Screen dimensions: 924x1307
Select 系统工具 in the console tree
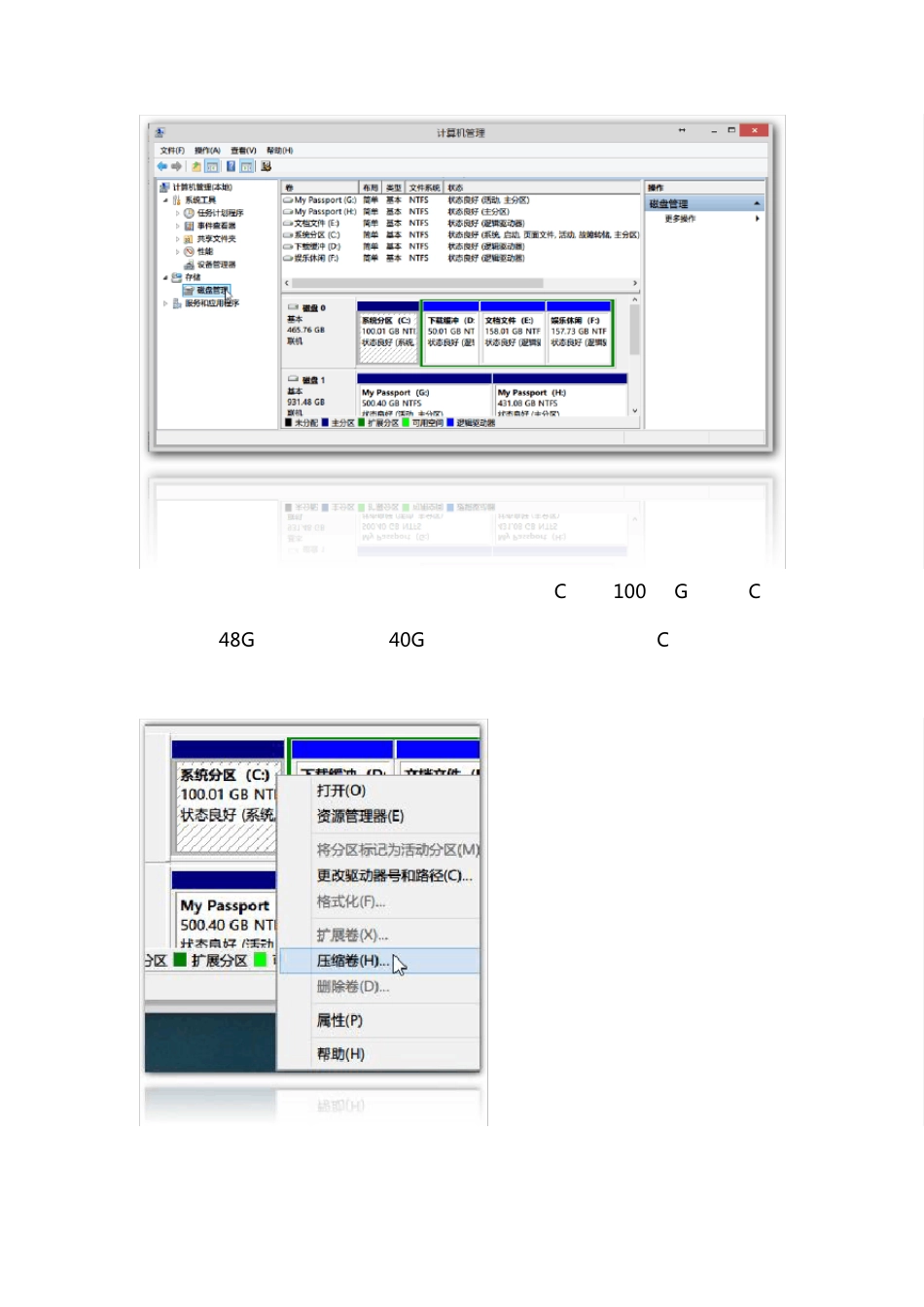(x=200, y=199)
